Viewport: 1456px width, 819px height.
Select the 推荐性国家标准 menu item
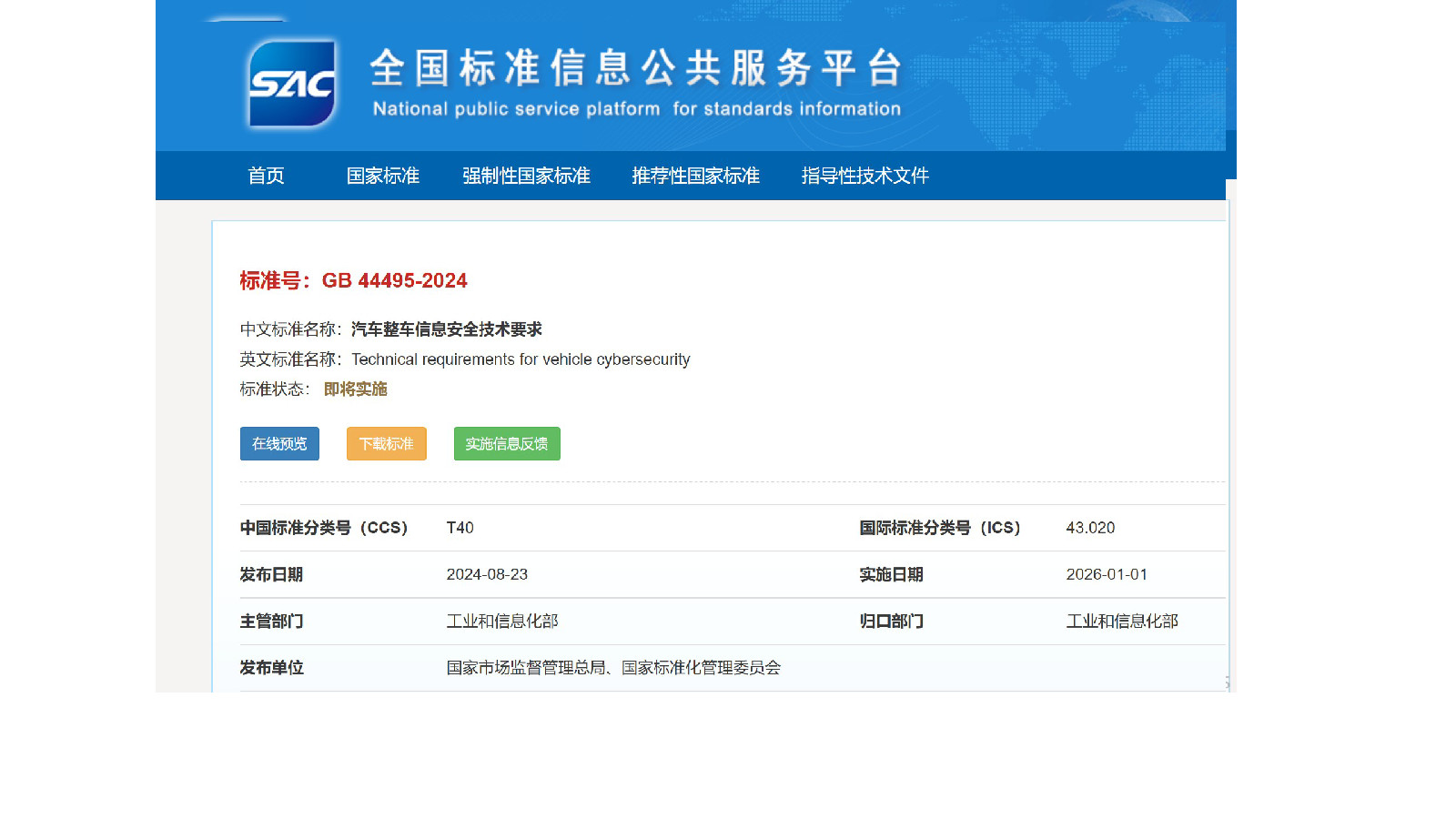[x=695, y=176]
